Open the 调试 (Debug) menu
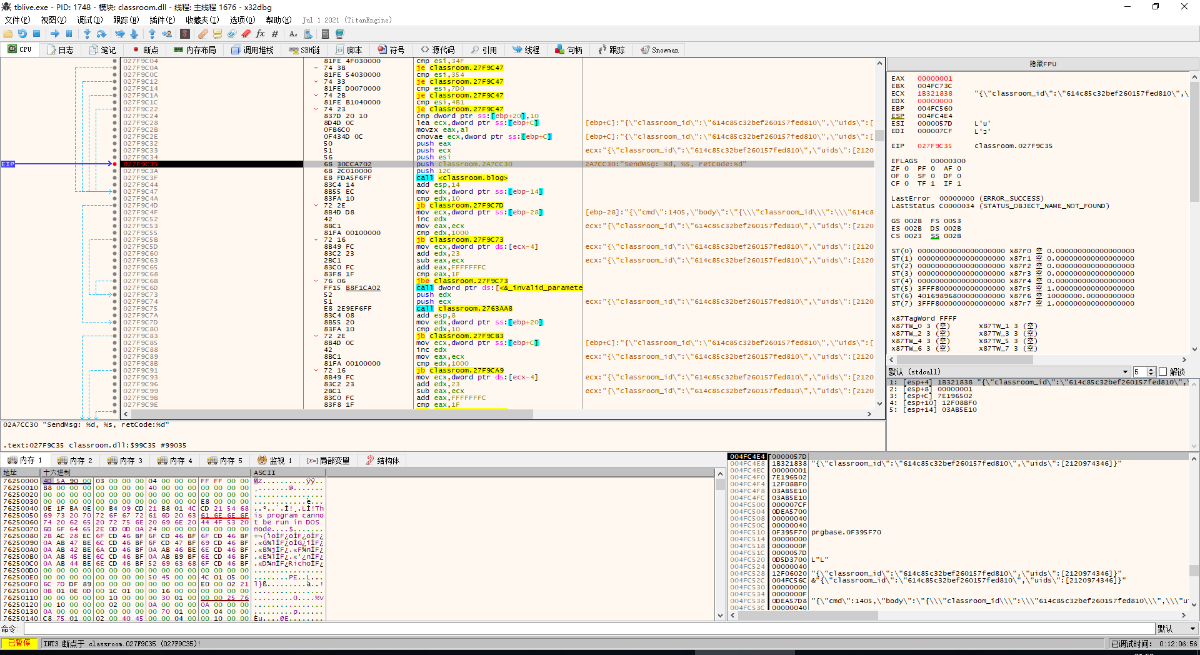 pos(89,20)
